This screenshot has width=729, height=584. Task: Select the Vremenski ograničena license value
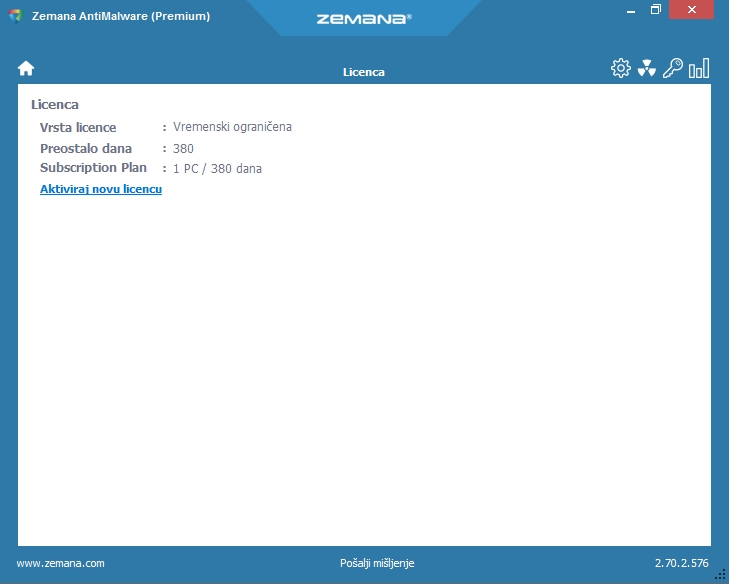coord(232,127)
